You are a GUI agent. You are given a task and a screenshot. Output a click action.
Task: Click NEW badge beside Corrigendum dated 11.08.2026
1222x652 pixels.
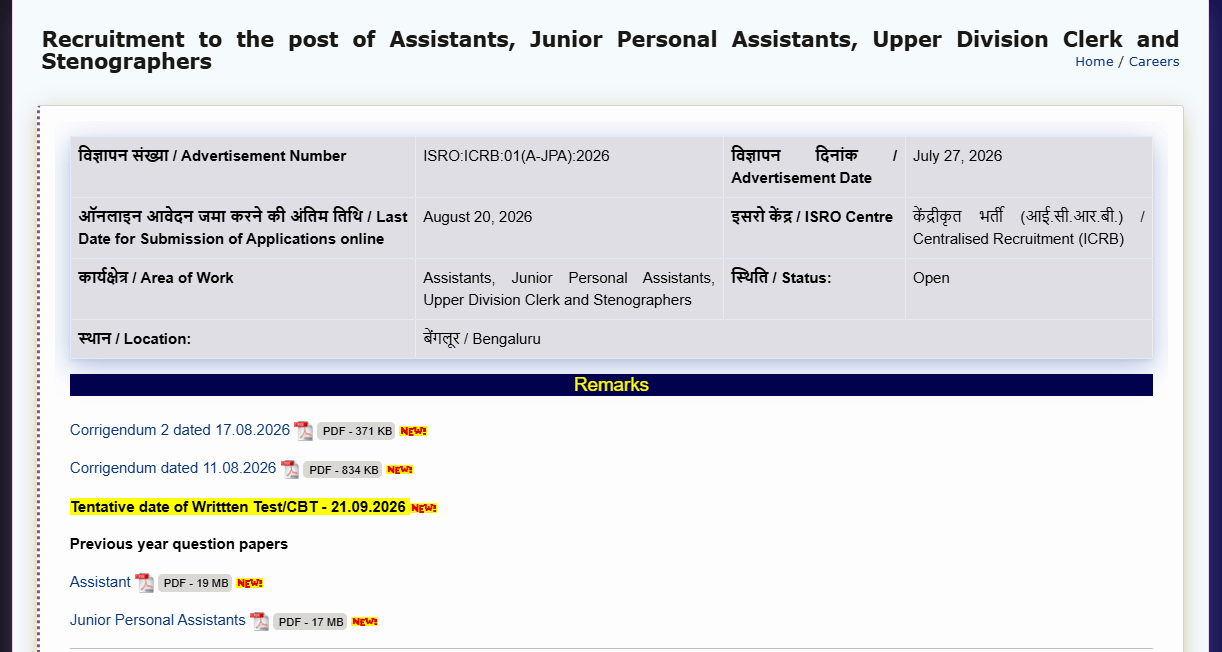[x=400, y=469]
